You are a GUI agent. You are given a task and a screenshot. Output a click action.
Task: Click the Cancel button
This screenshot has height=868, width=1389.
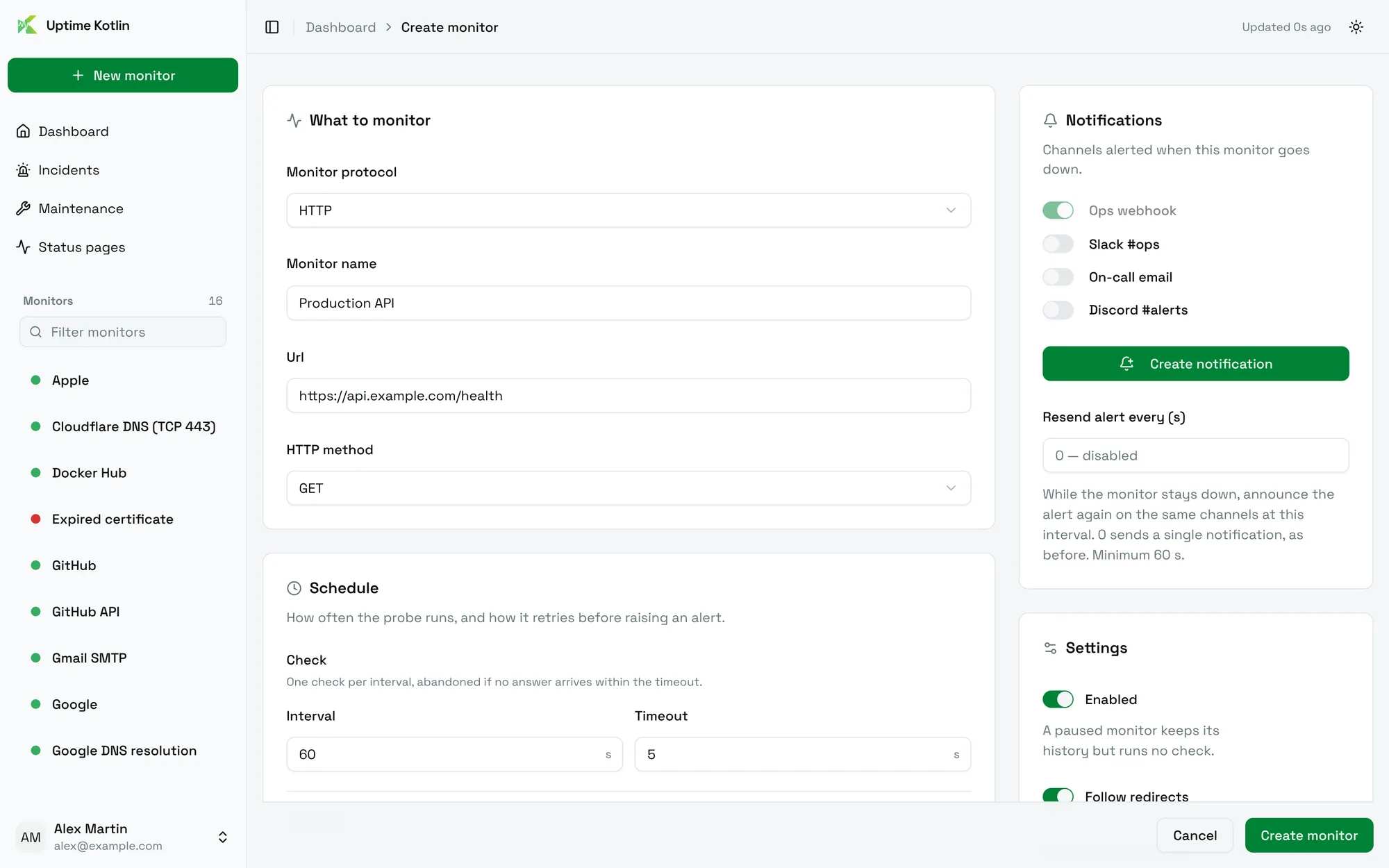pos(1195,835)
